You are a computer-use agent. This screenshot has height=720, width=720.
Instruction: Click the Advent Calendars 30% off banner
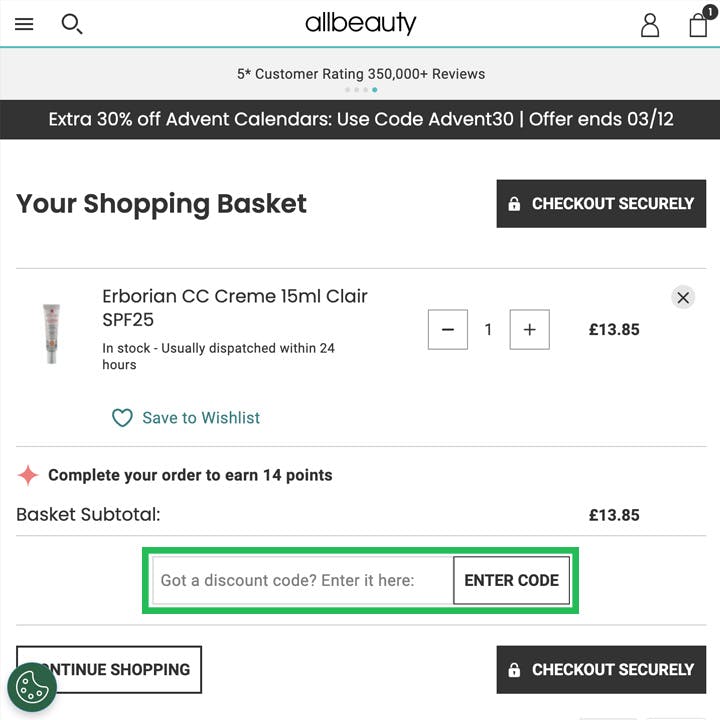[x=360, y=119]
